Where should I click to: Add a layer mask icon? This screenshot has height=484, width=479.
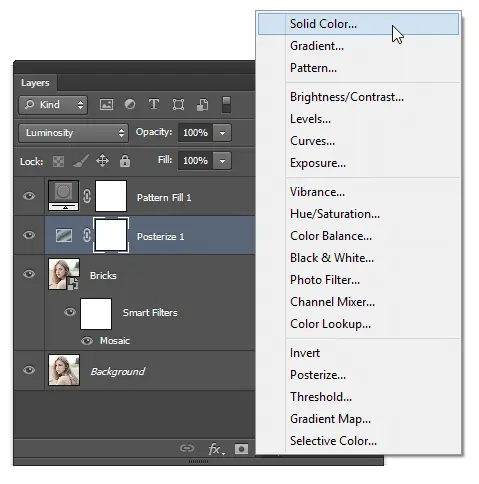(x=241, y=449)
